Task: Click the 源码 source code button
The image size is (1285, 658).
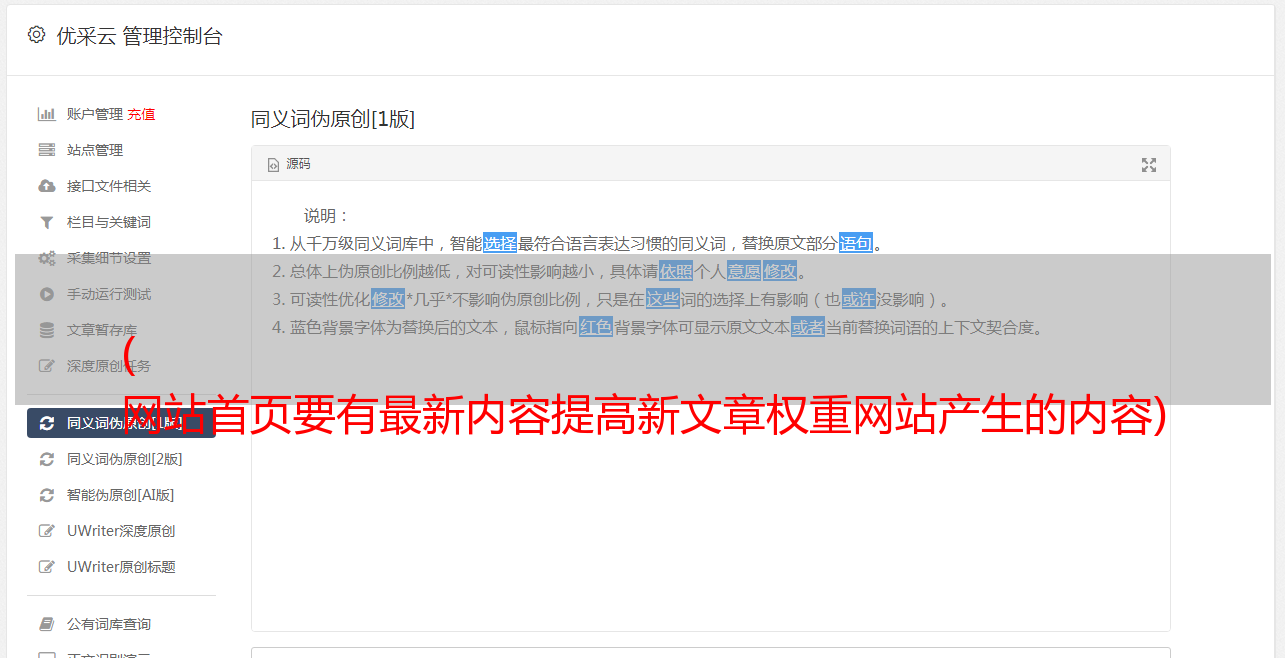Action: click(289, 164)
